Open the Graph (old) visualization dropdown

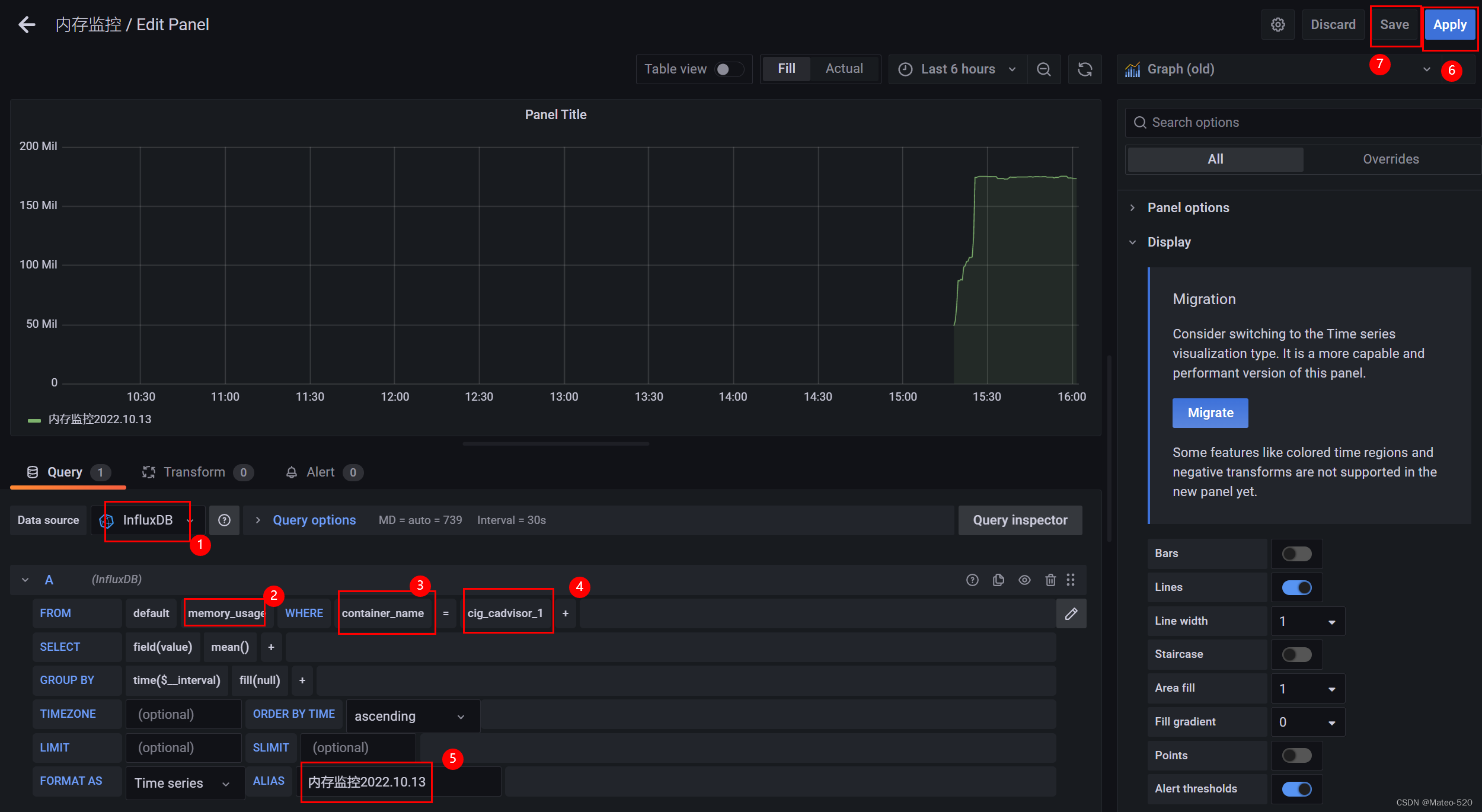[1426, 69]
